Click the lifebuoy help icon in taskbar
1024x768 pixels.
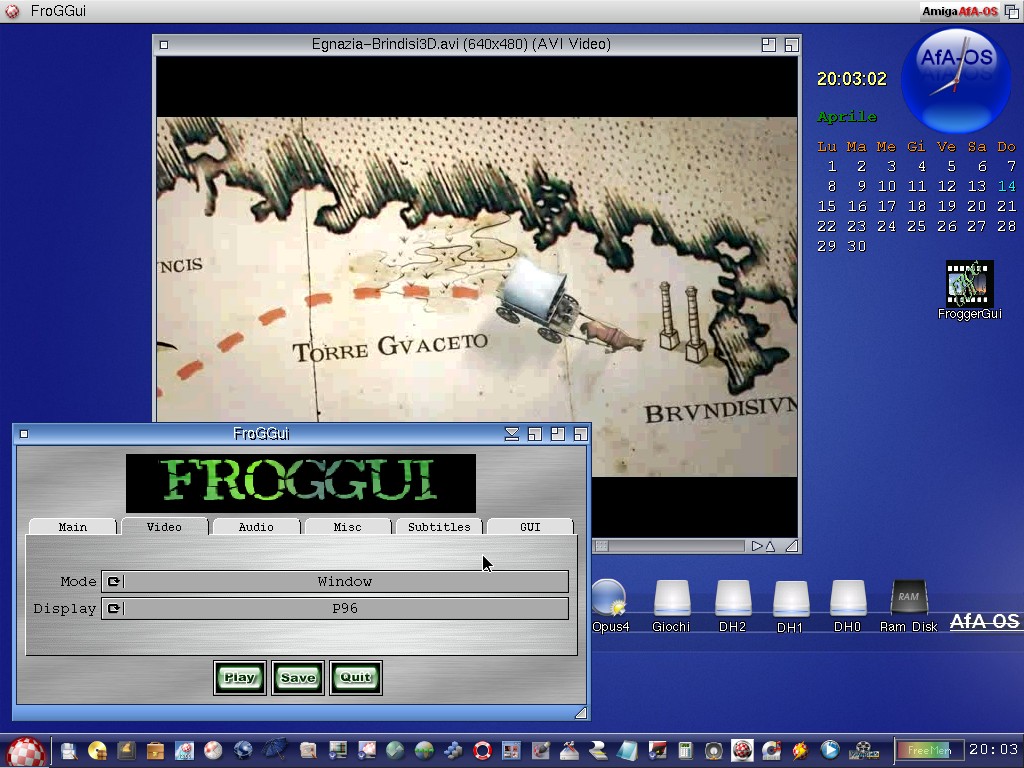pyautogui.click(x=483, y=750)
